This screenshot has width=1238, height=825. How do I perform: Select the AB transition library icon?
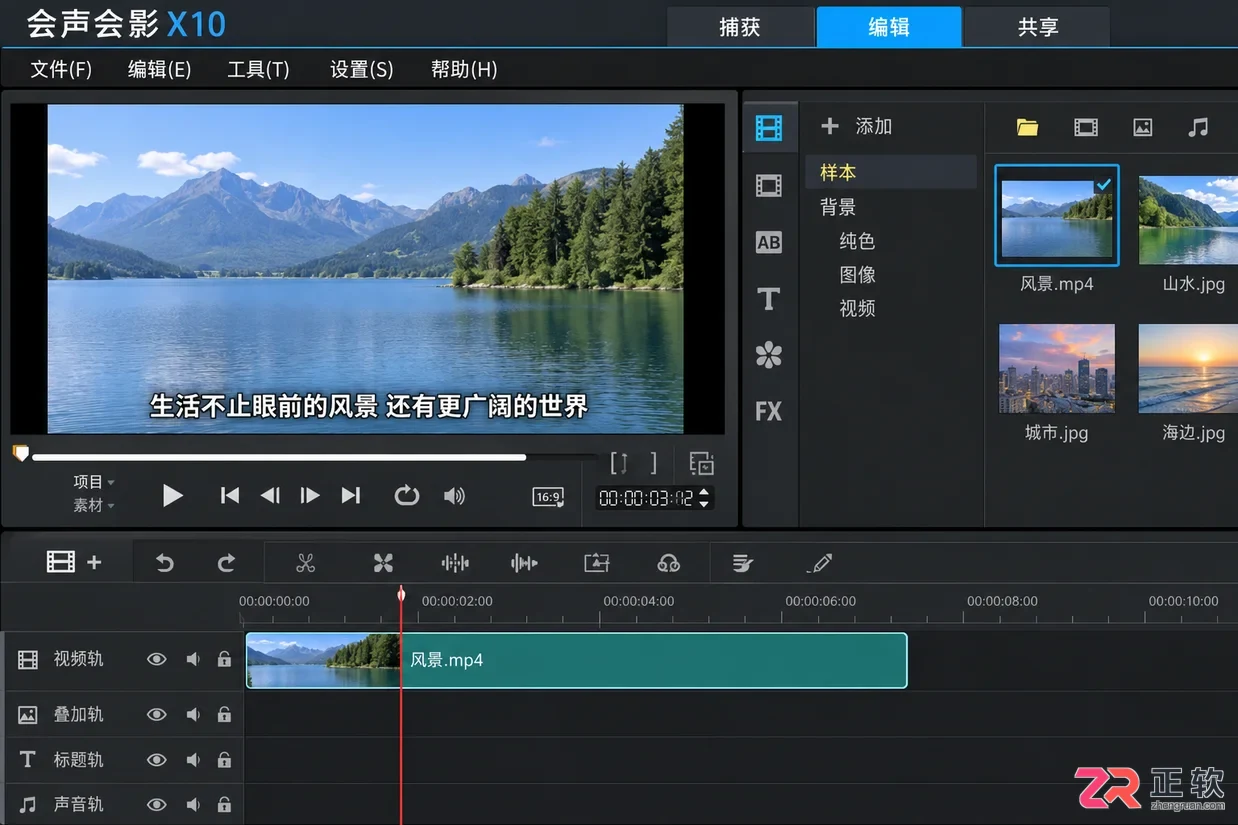coord(768,242)
